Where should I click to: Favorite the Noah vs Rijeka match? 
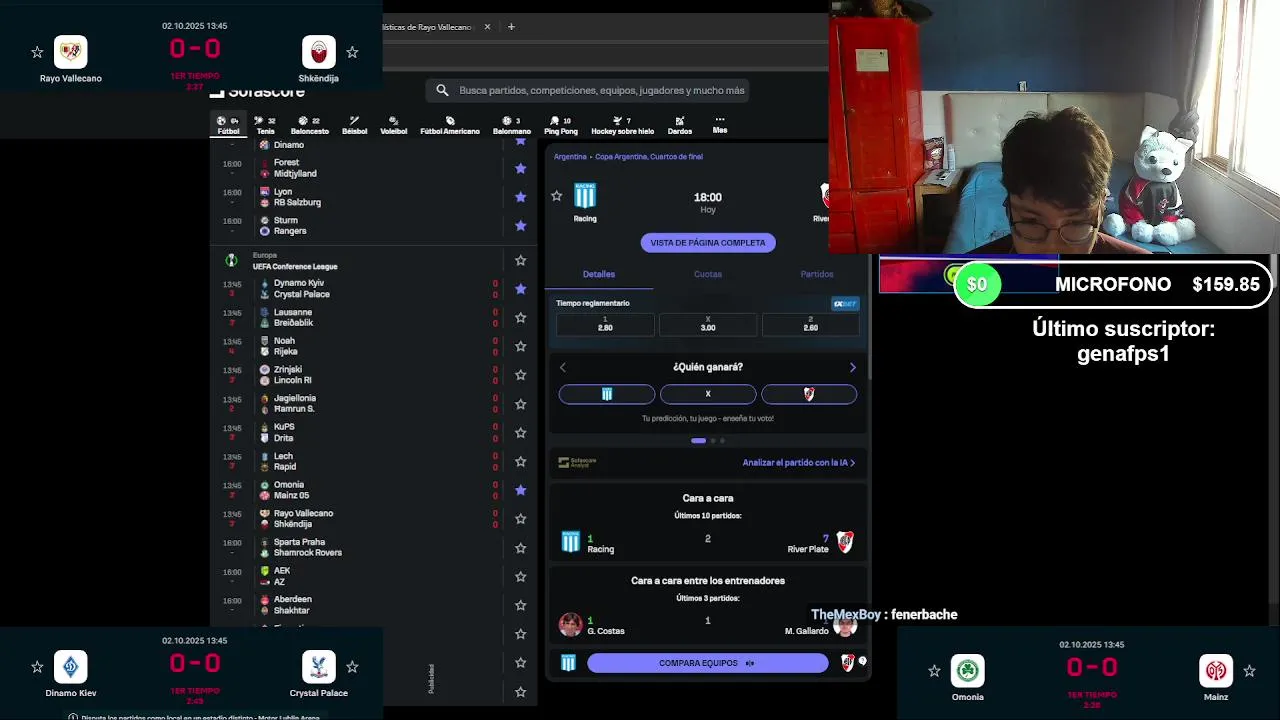520,346
